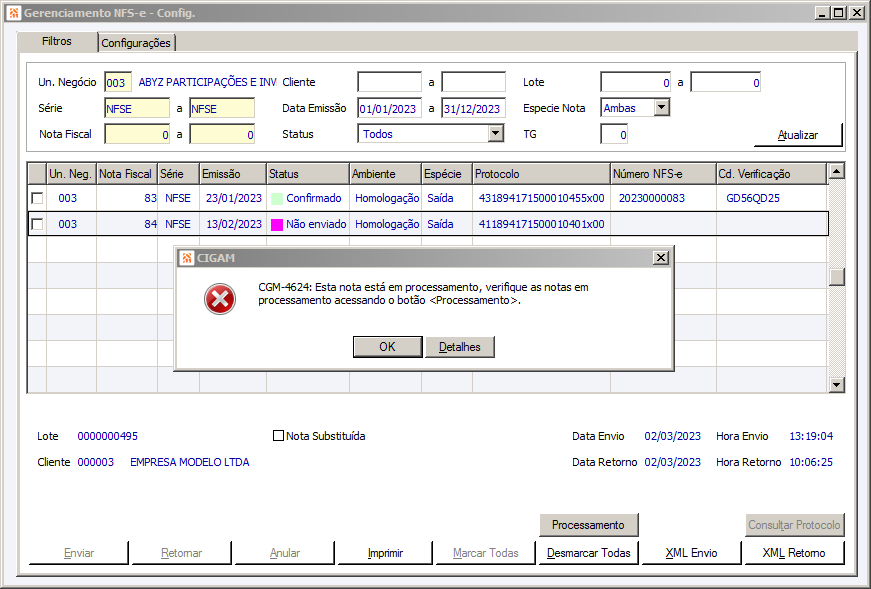Click emission date 23/01/2023 cell
The height and width of the screenshot is (589, 871).
[x=234, y=198]
